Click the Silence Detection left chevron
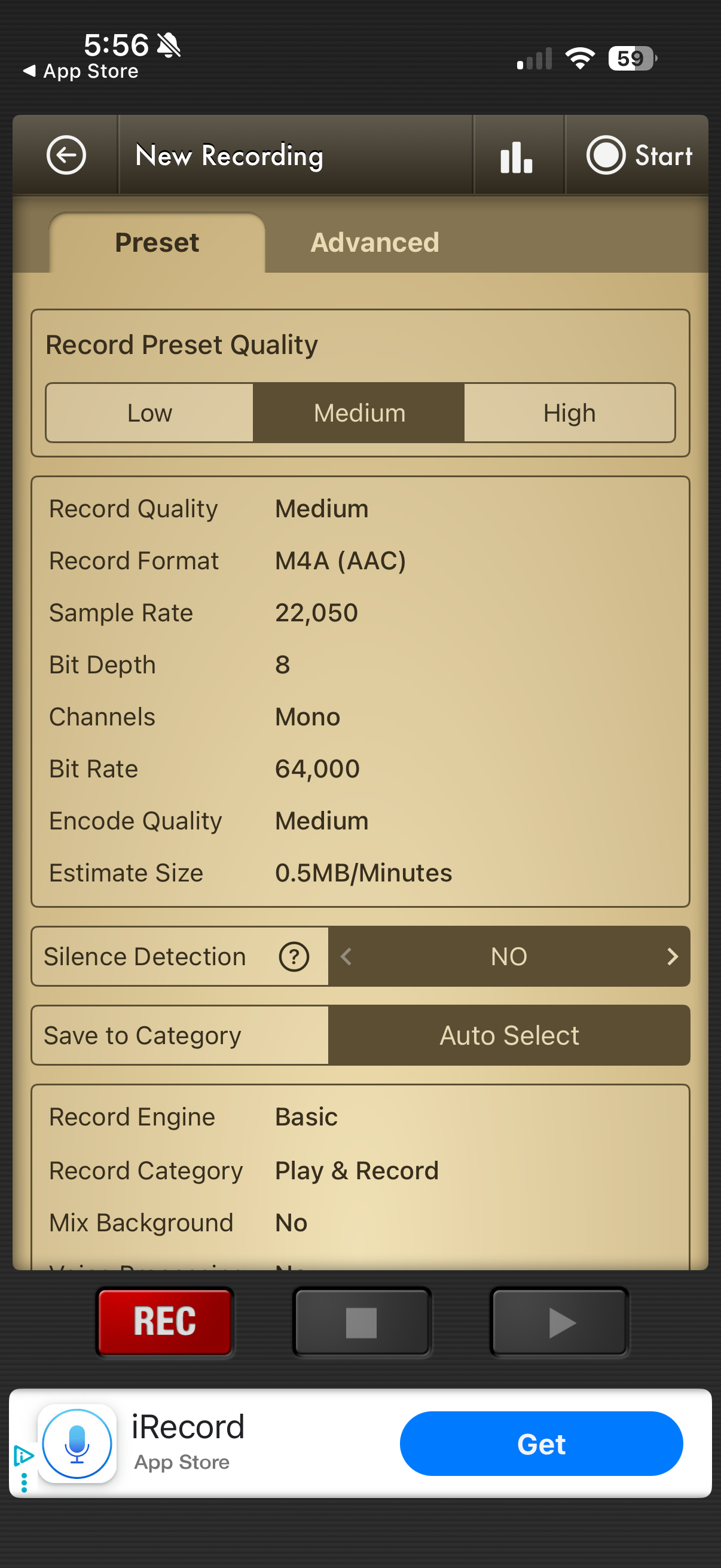 [x=346, y=956]
